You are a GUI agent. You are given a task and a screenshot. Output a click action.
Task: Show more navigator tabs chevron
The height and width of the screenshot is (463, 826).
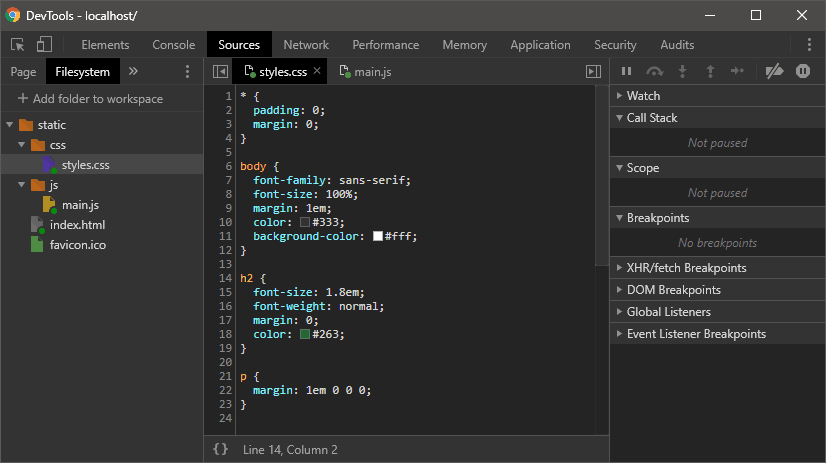(x=134, y=72)
